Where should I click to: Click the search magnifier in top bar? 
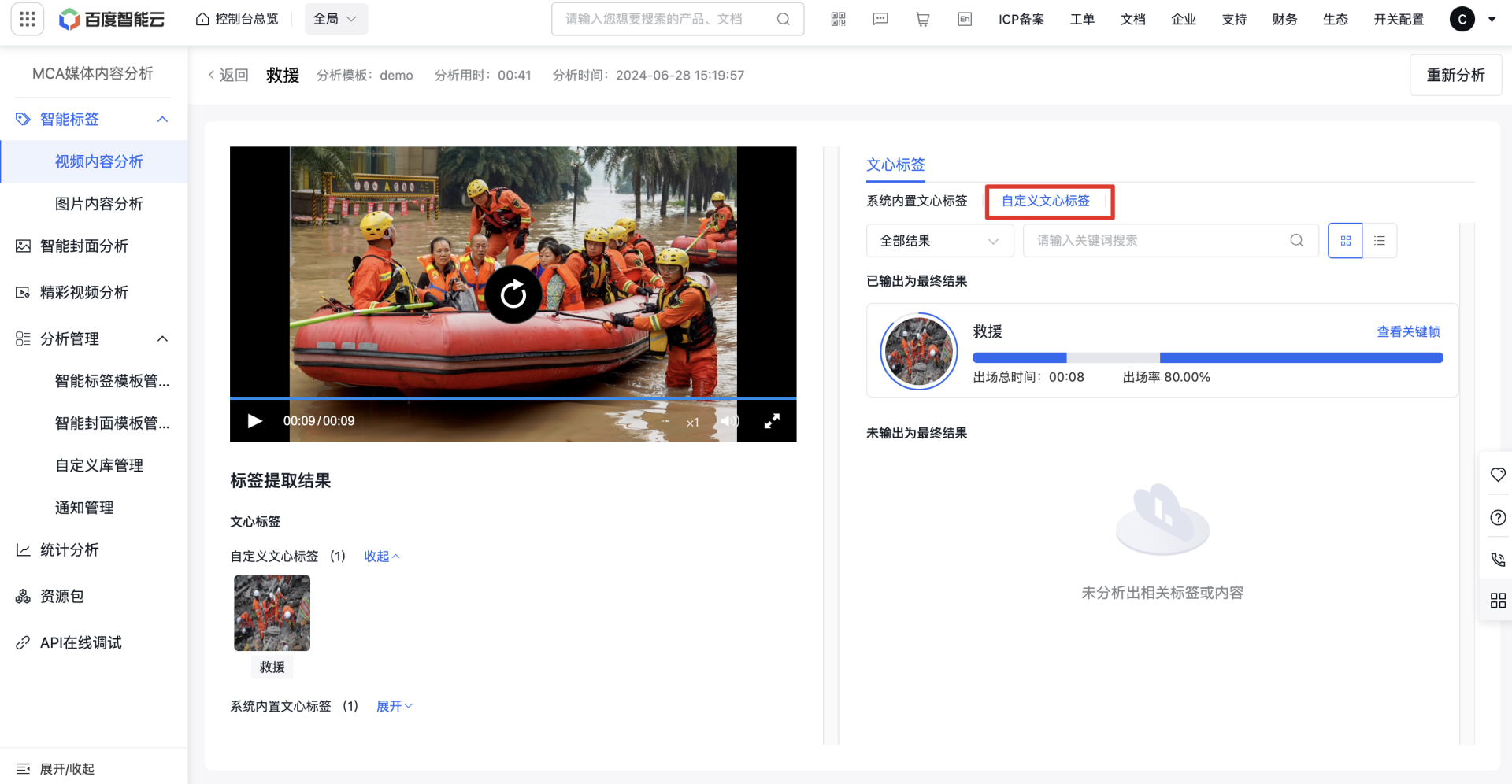783,19
